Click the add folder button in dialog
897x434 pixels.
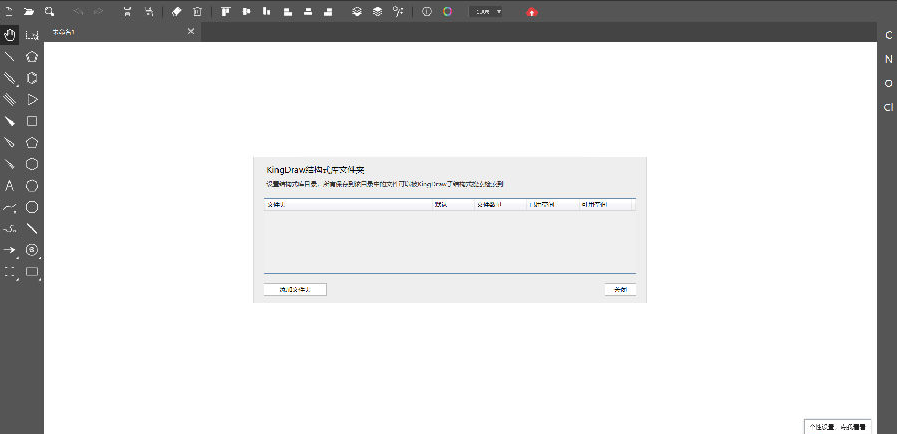coord(295,290)
